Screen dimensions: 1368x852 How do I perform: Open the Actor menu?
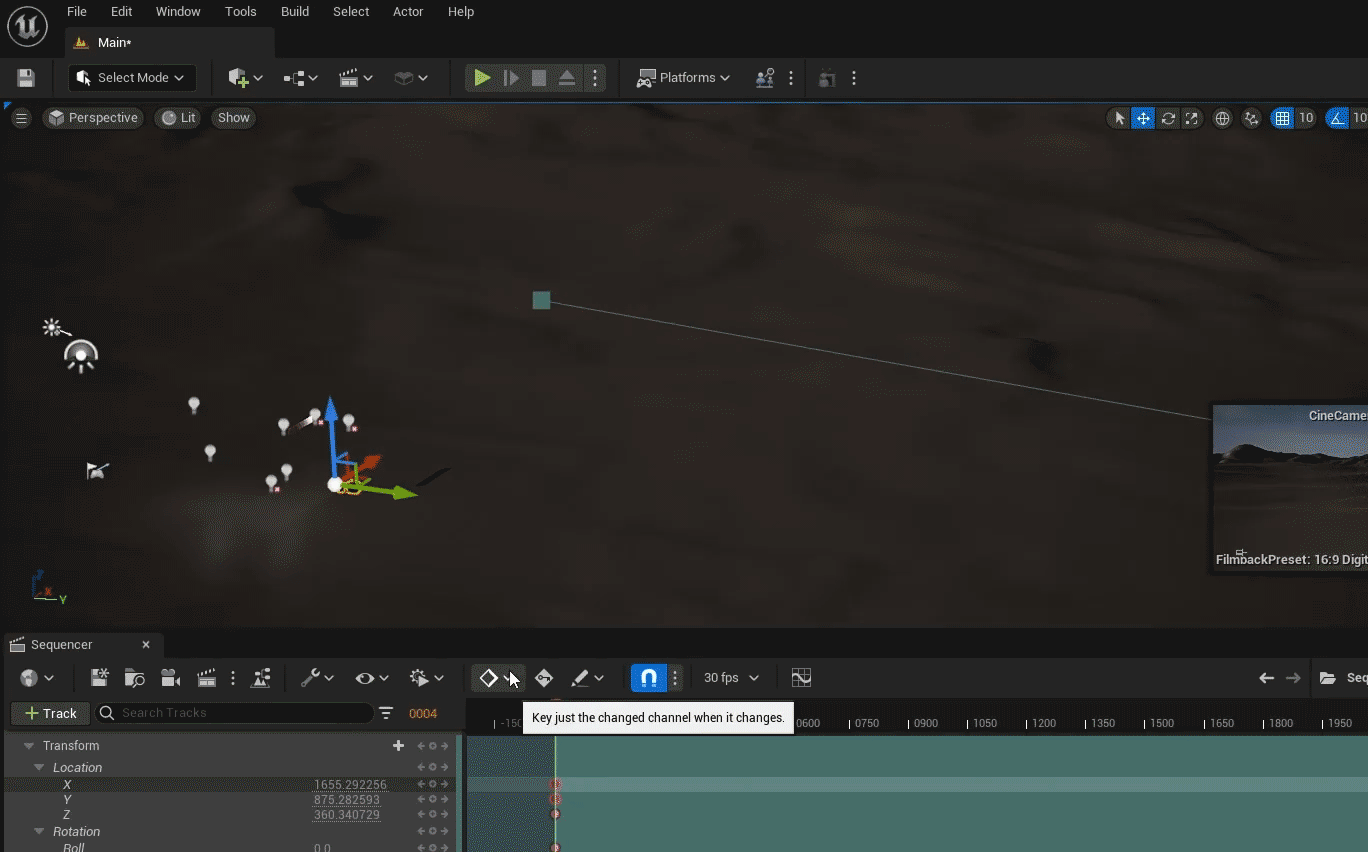(x=407, y=11)
